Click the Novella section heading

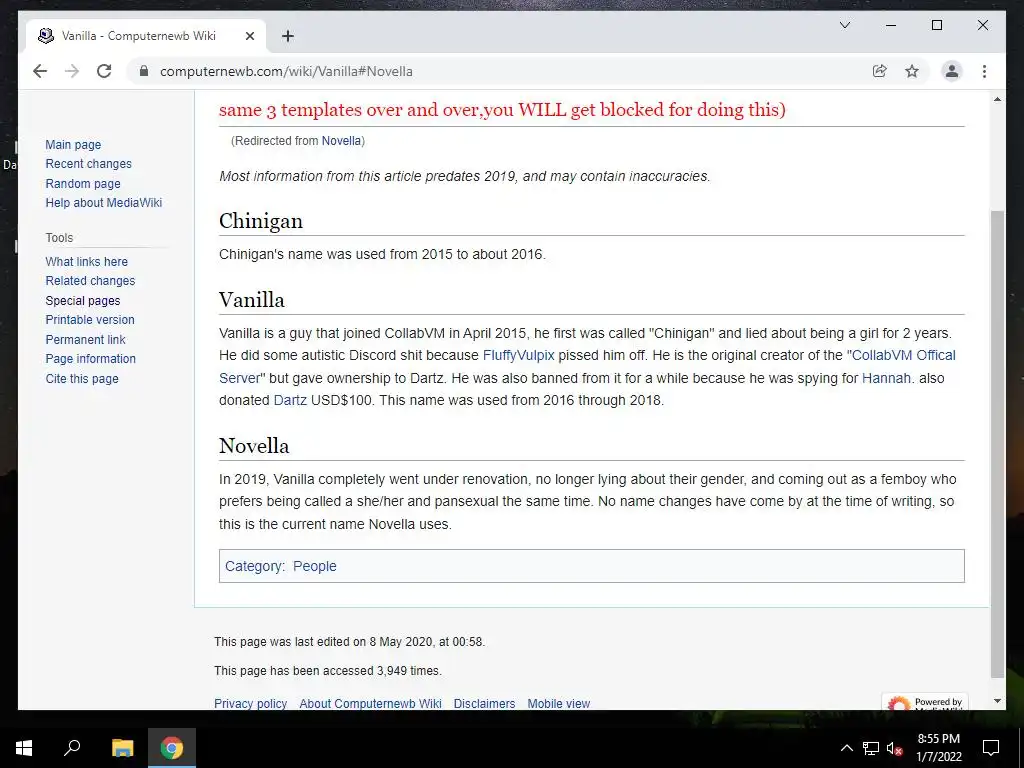click(x=253, y=445)
